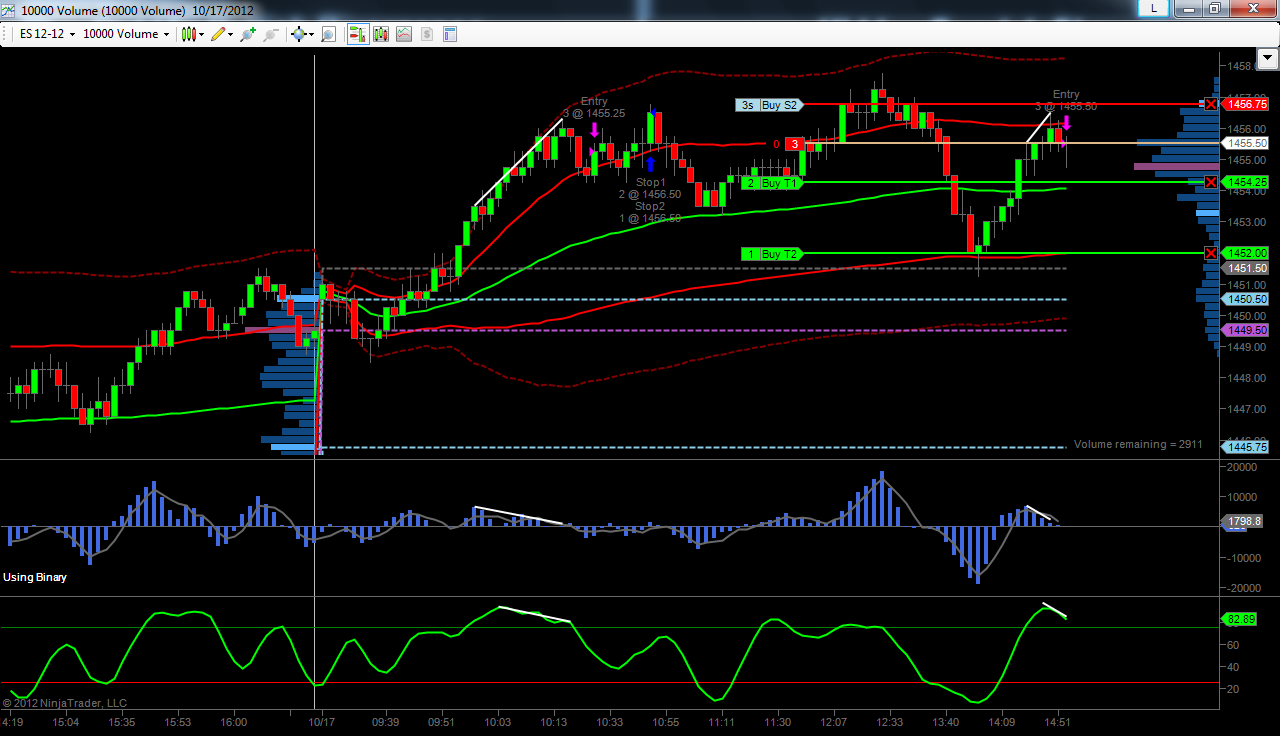
Task: Click the blue up arrow execution marker
Action: [x=650, y=163]
